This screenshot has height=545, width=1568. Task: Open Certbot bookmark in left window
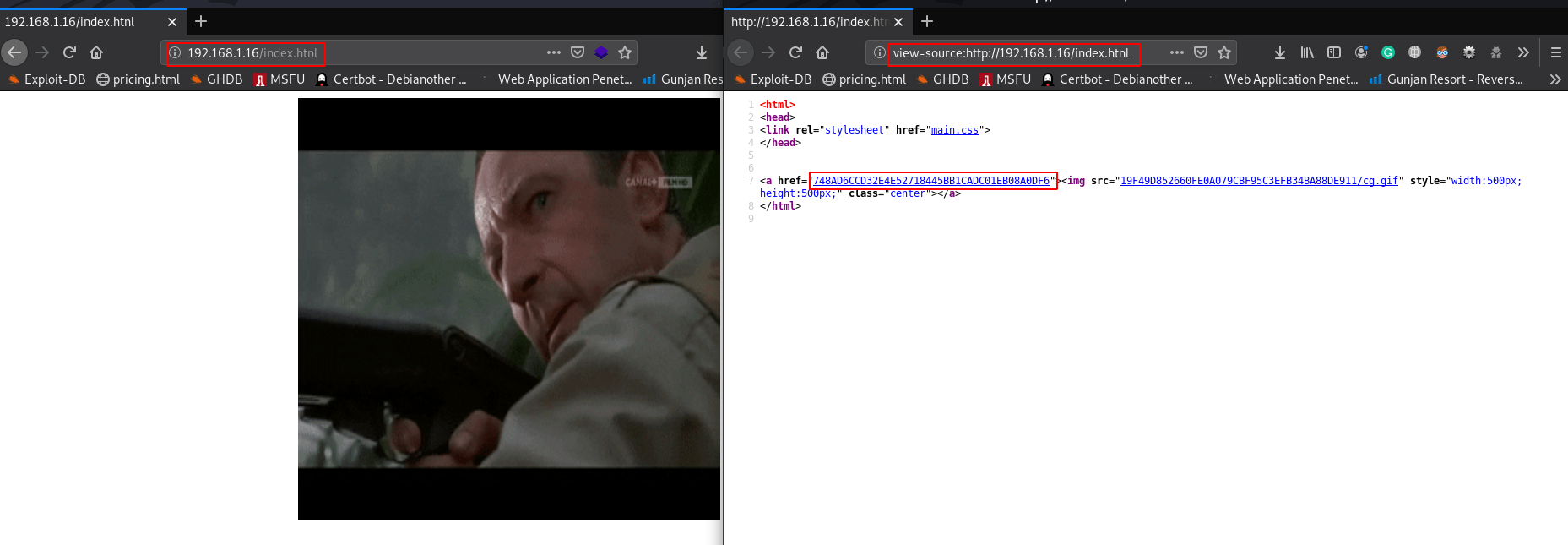(391, 79)
